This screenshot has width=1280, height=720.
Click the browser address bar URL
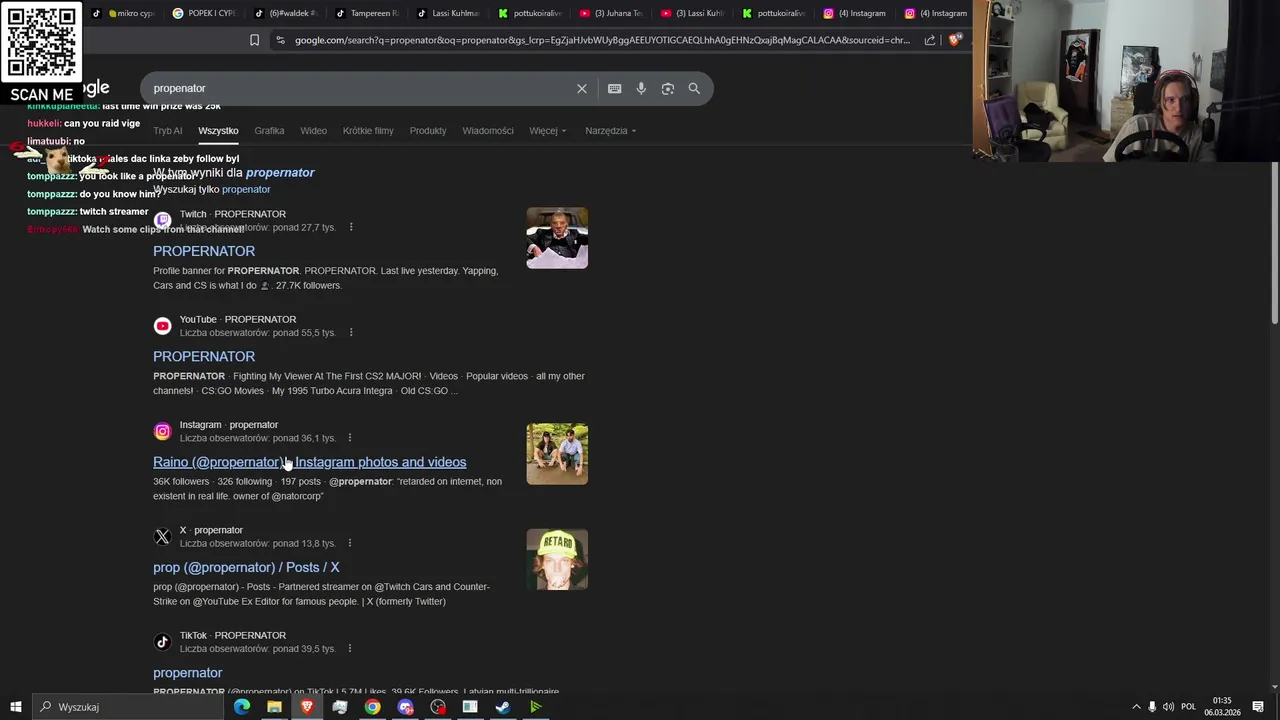(602, 40)
